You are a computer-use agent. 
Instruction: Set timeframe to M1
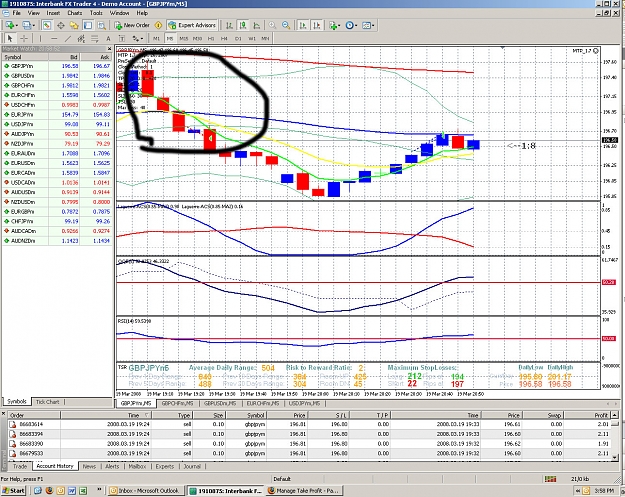(x=156, y=39)
